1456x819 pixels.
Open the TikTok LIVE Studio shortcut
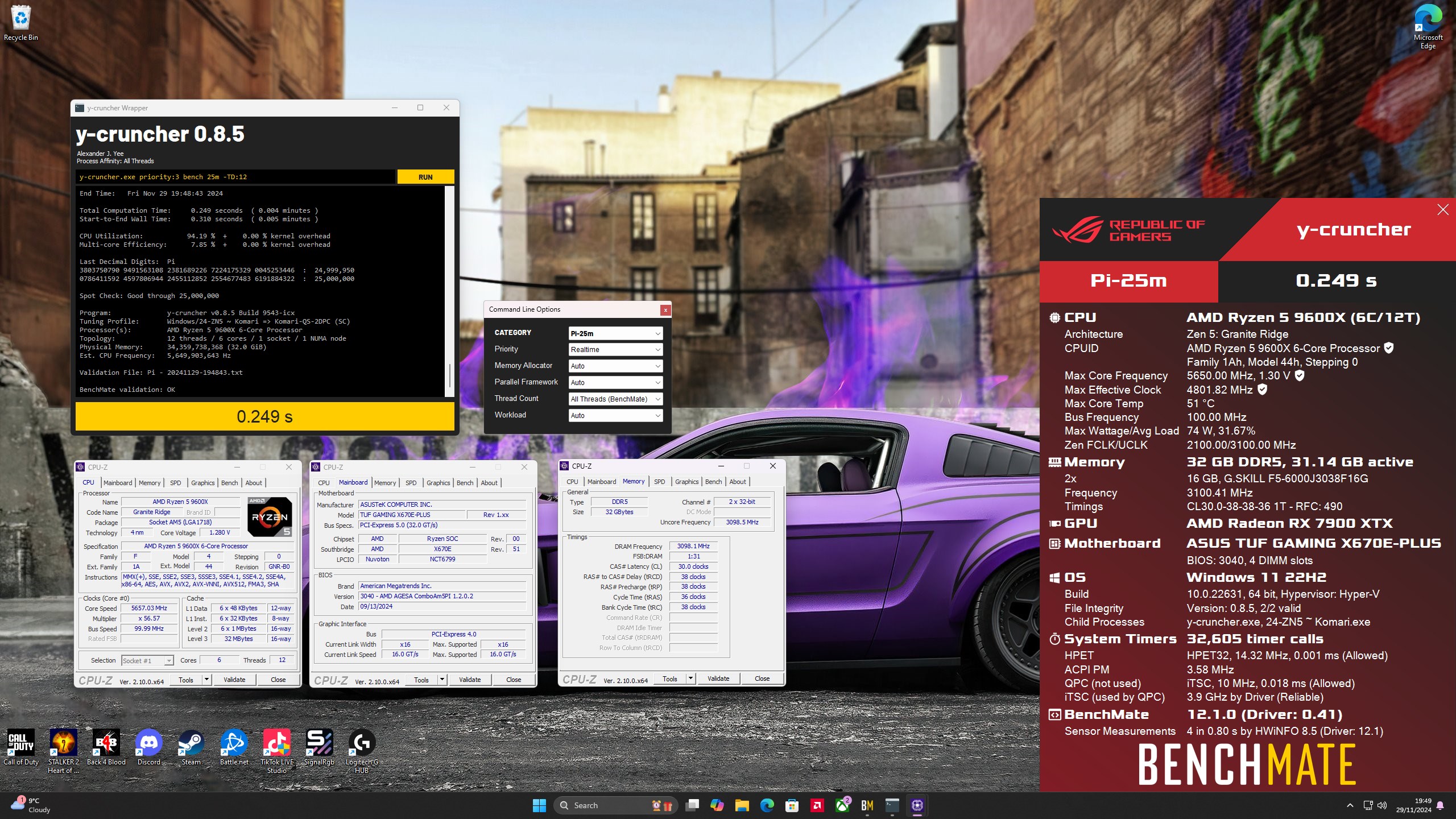277,751
